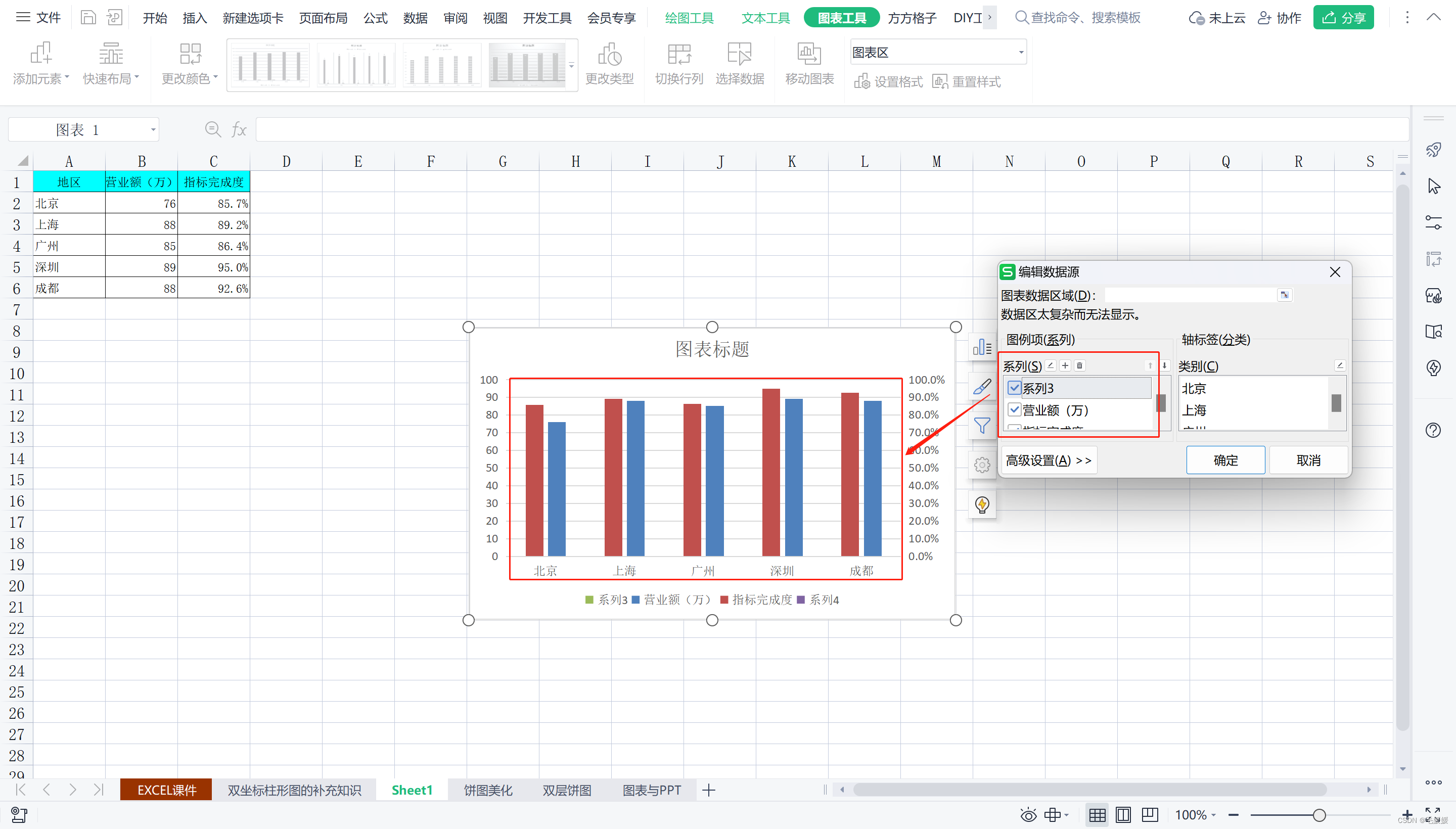Click the data range selector icon
Image resolution: width=1456 pixels, height=829 pixels.
[1284, 295]
